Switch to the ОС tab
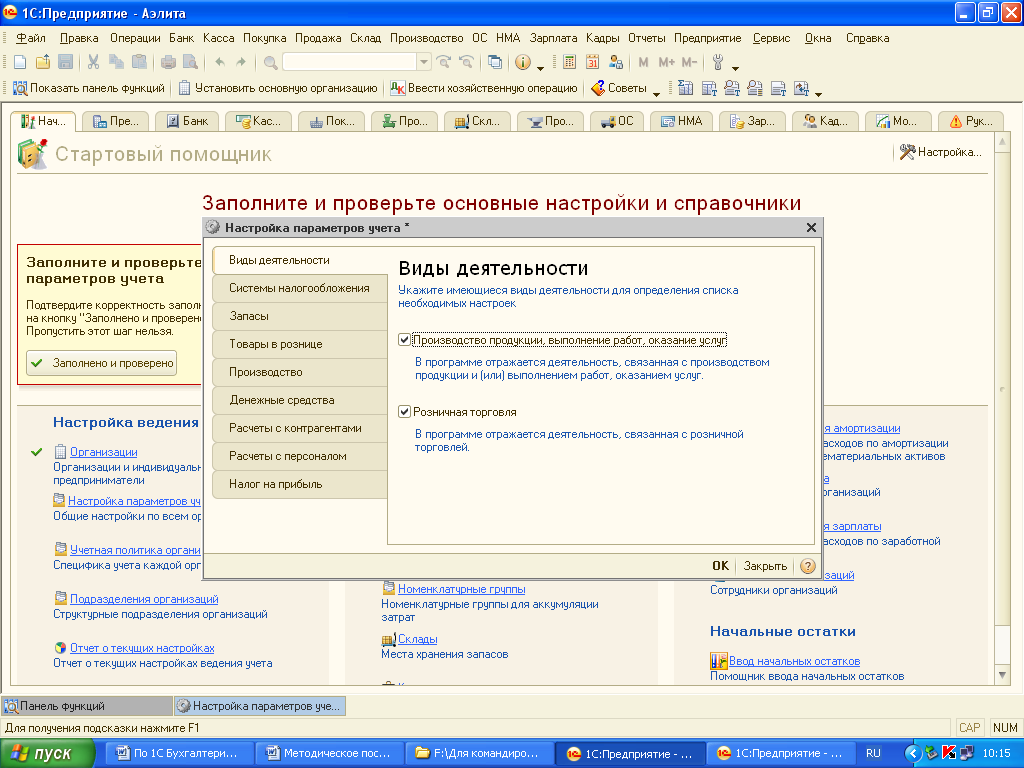Image resolution: width=1024 pixels, height=768 pixels. click(x=618, y=121)
